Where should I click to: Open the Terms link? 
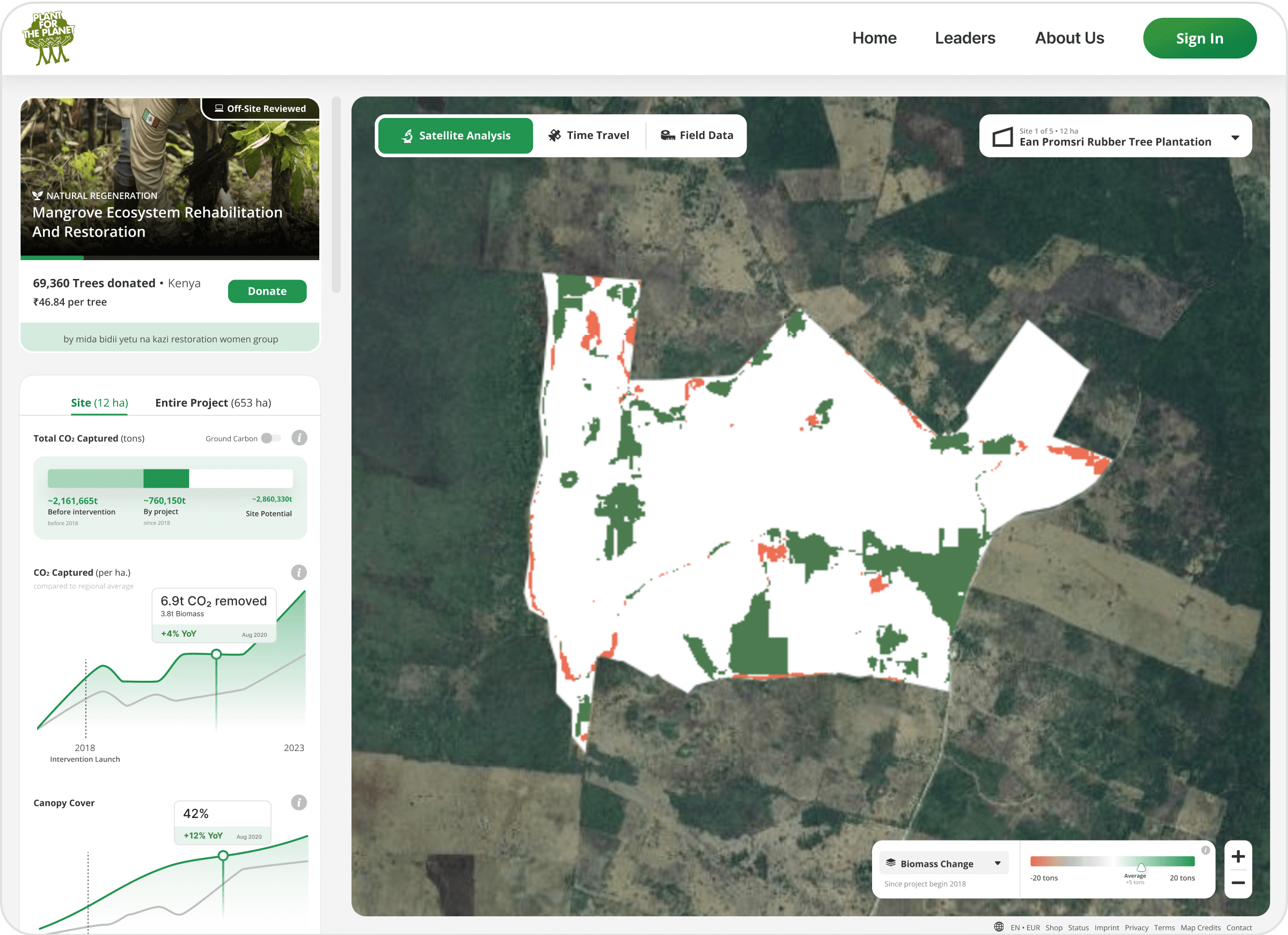(1164, 927)
